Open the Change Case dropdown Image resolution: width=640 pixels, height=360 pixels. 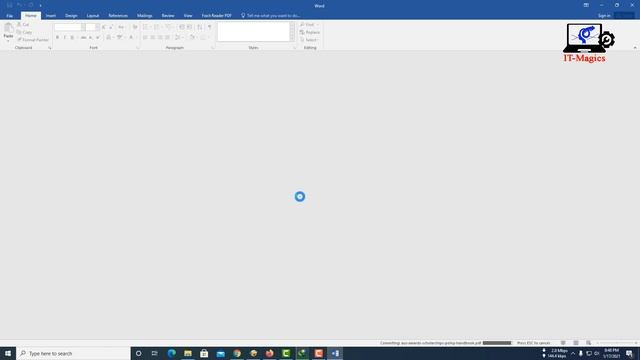tap(121, 27)
